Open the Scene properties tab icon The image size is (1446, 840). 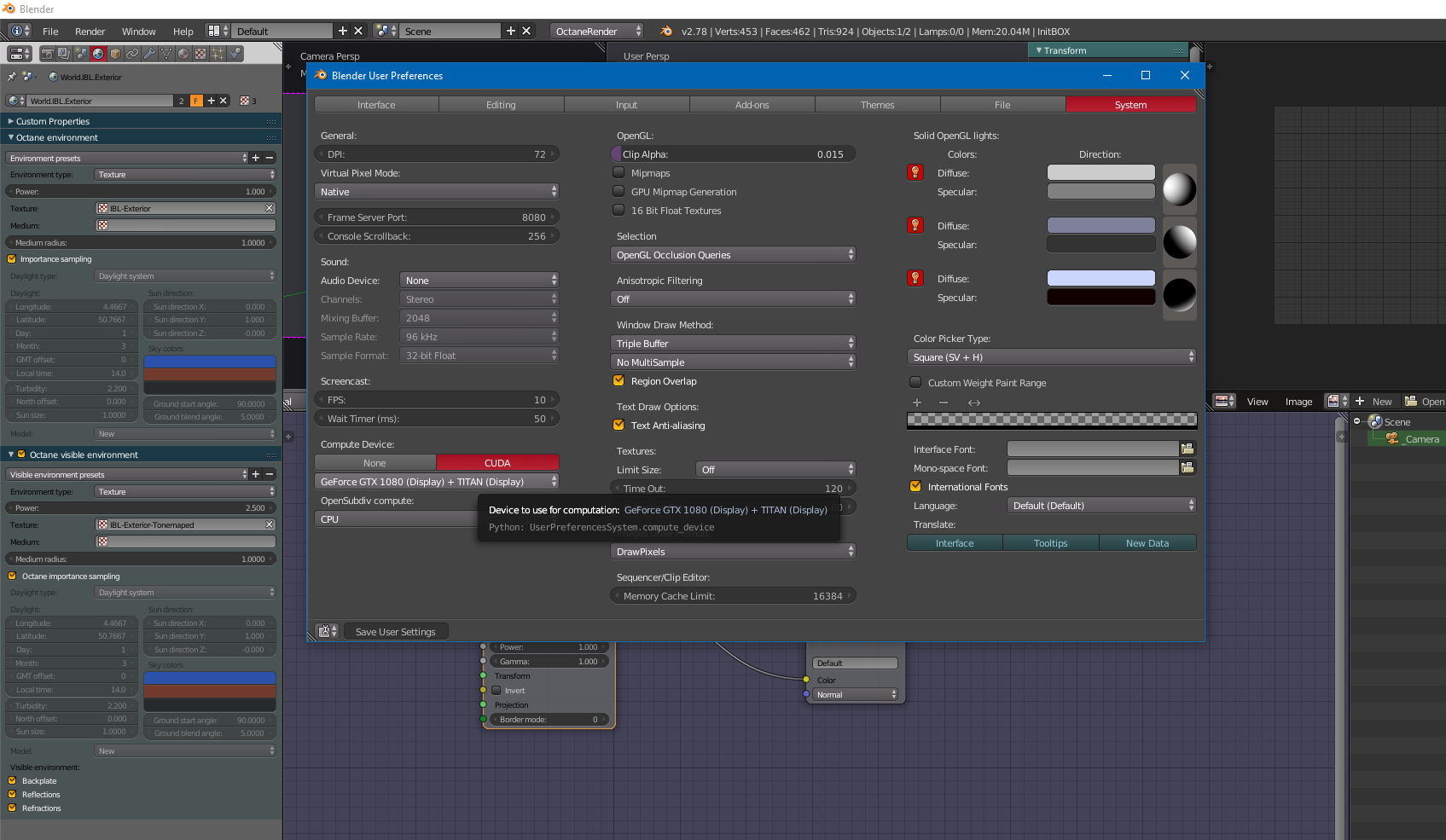(81, 54)
